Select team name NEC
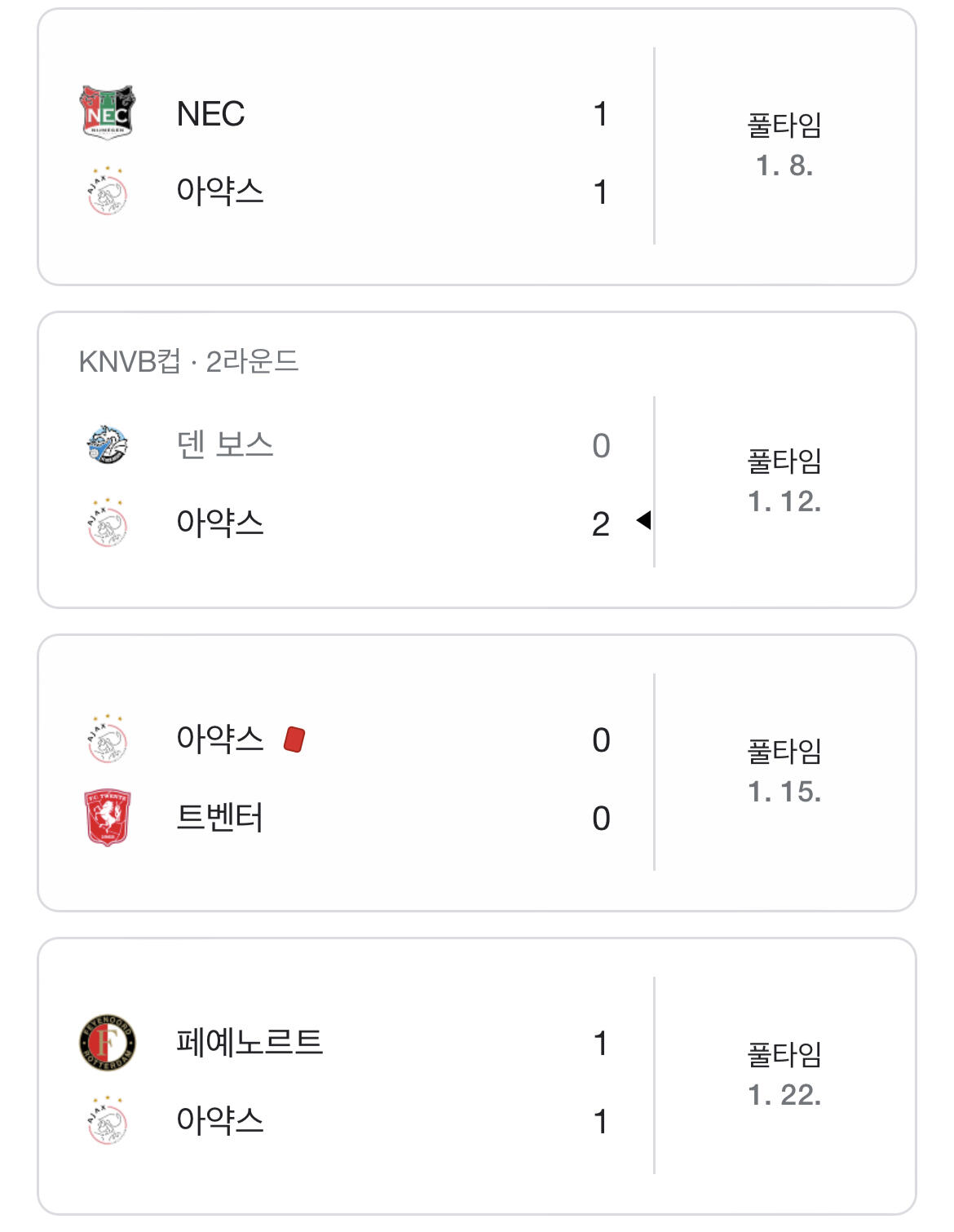Image resolution: width=954 pixels, height=1232 pixels. click(210, 113)
